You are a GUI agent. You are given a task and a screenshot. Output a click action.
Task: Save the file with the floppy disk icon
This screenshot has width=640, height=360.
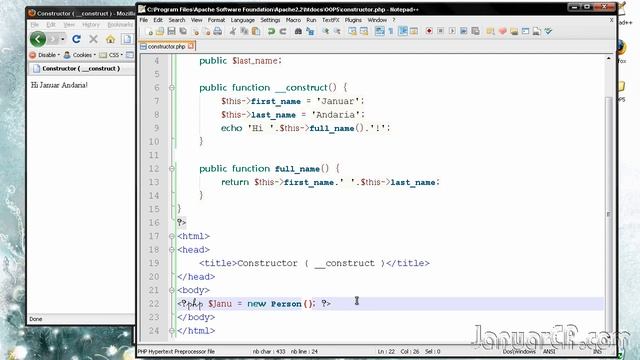(x=171, y=31)
